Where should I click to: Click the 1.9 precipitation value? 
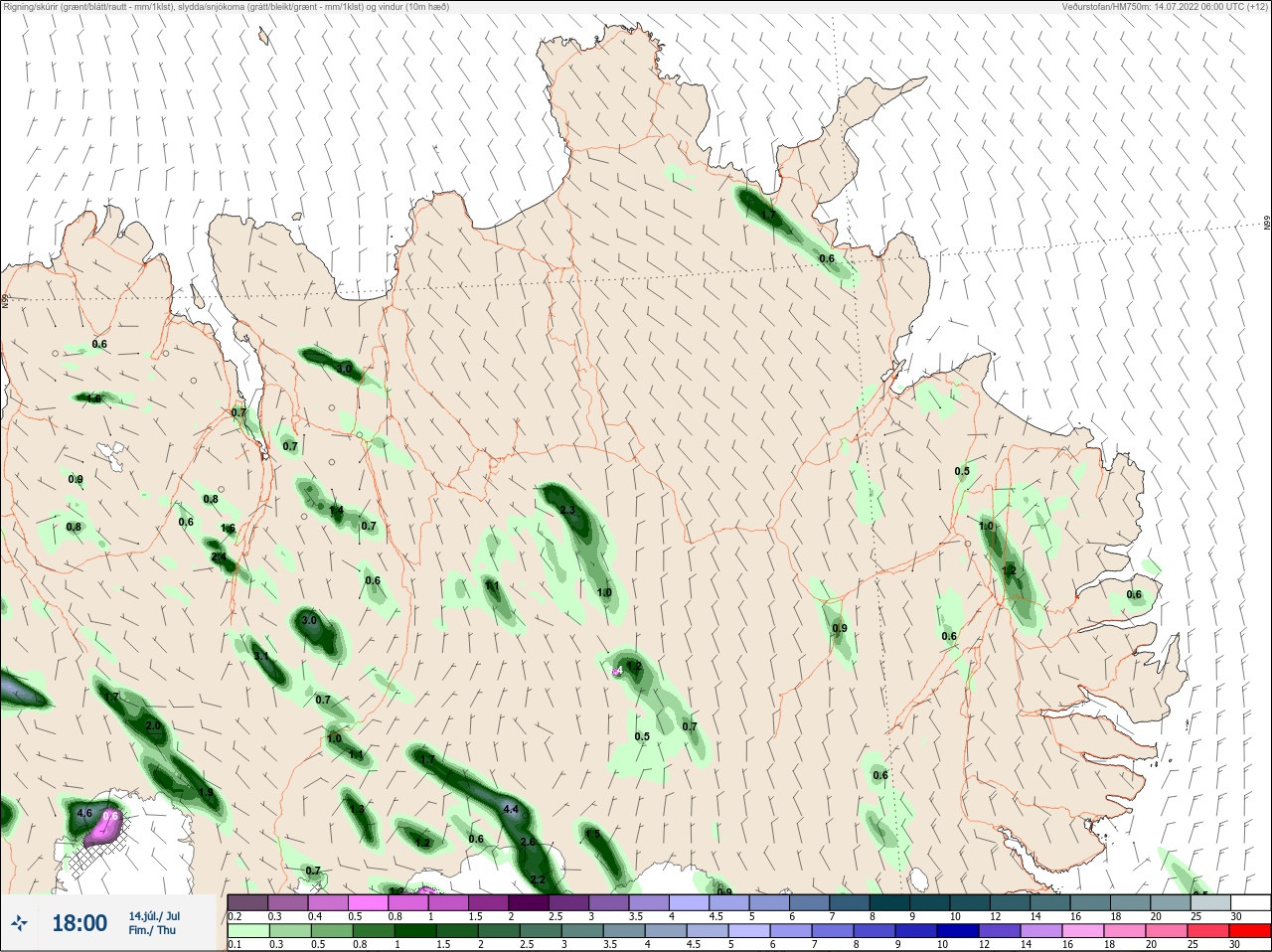(x=206, y=792)
